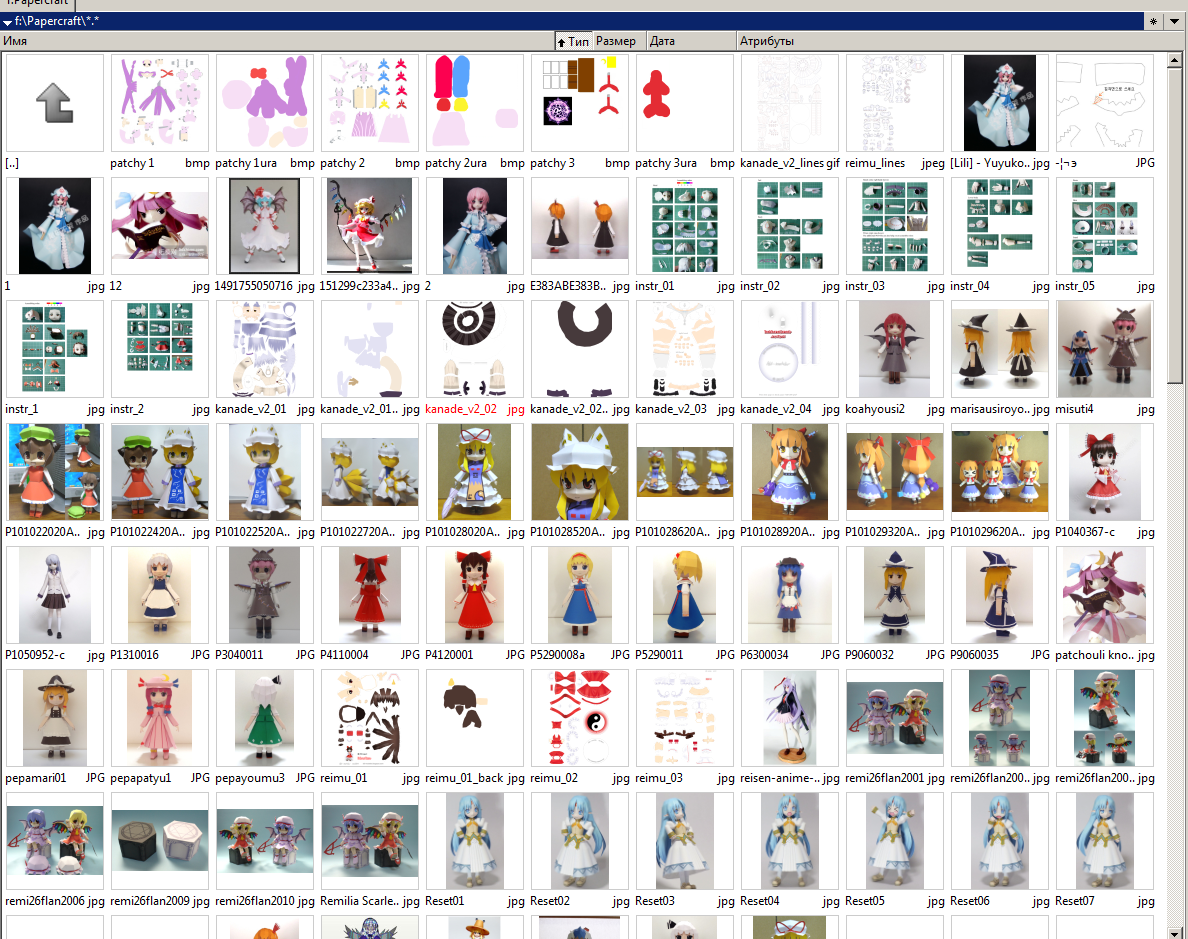
Task: Click the asterisk favorites button
Action: (x=1153, y=21)
